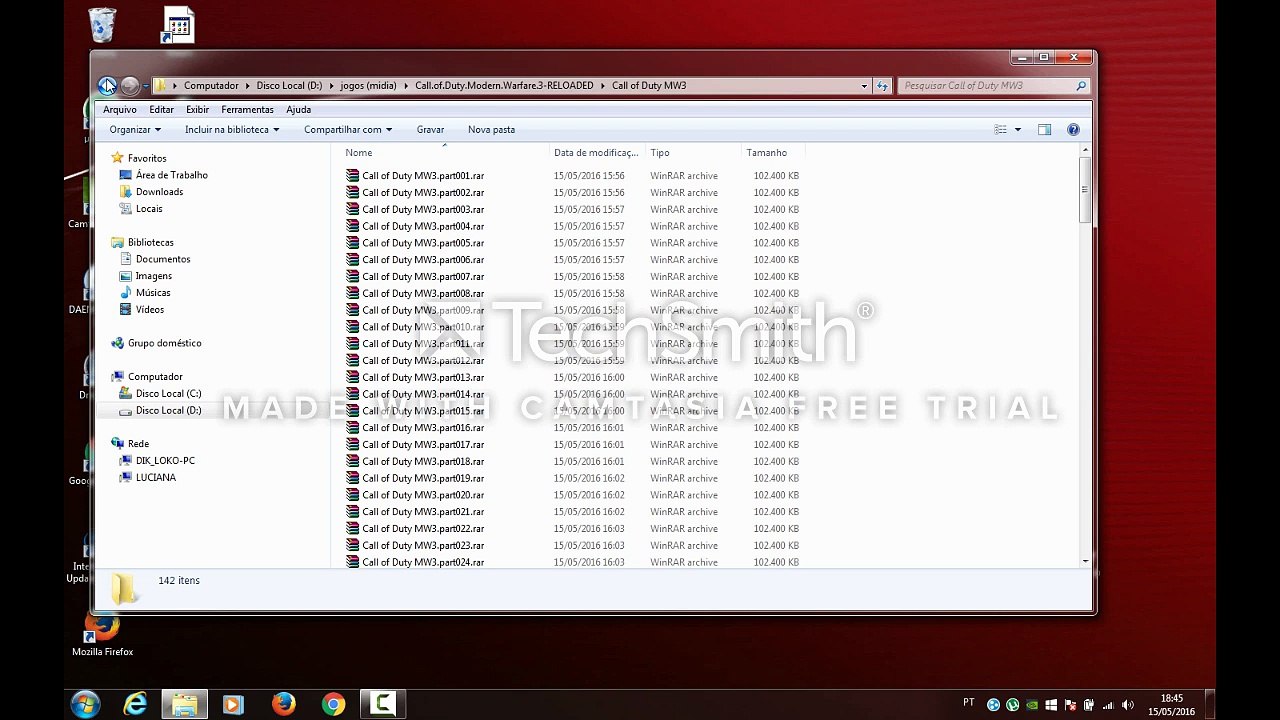
Task: Click the Músicas note icon
Action: (125, 293)
